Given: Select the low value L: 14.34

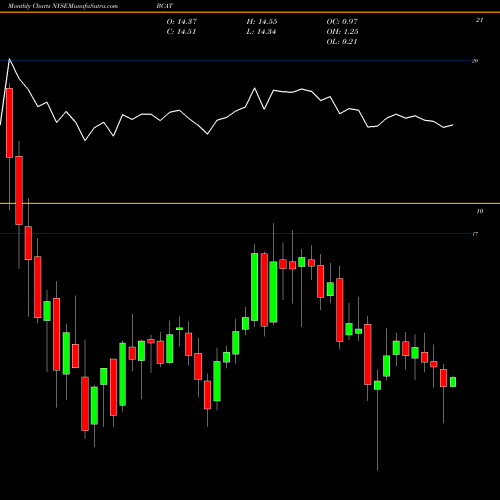Looking at the screenshot, I should (261, 32).
